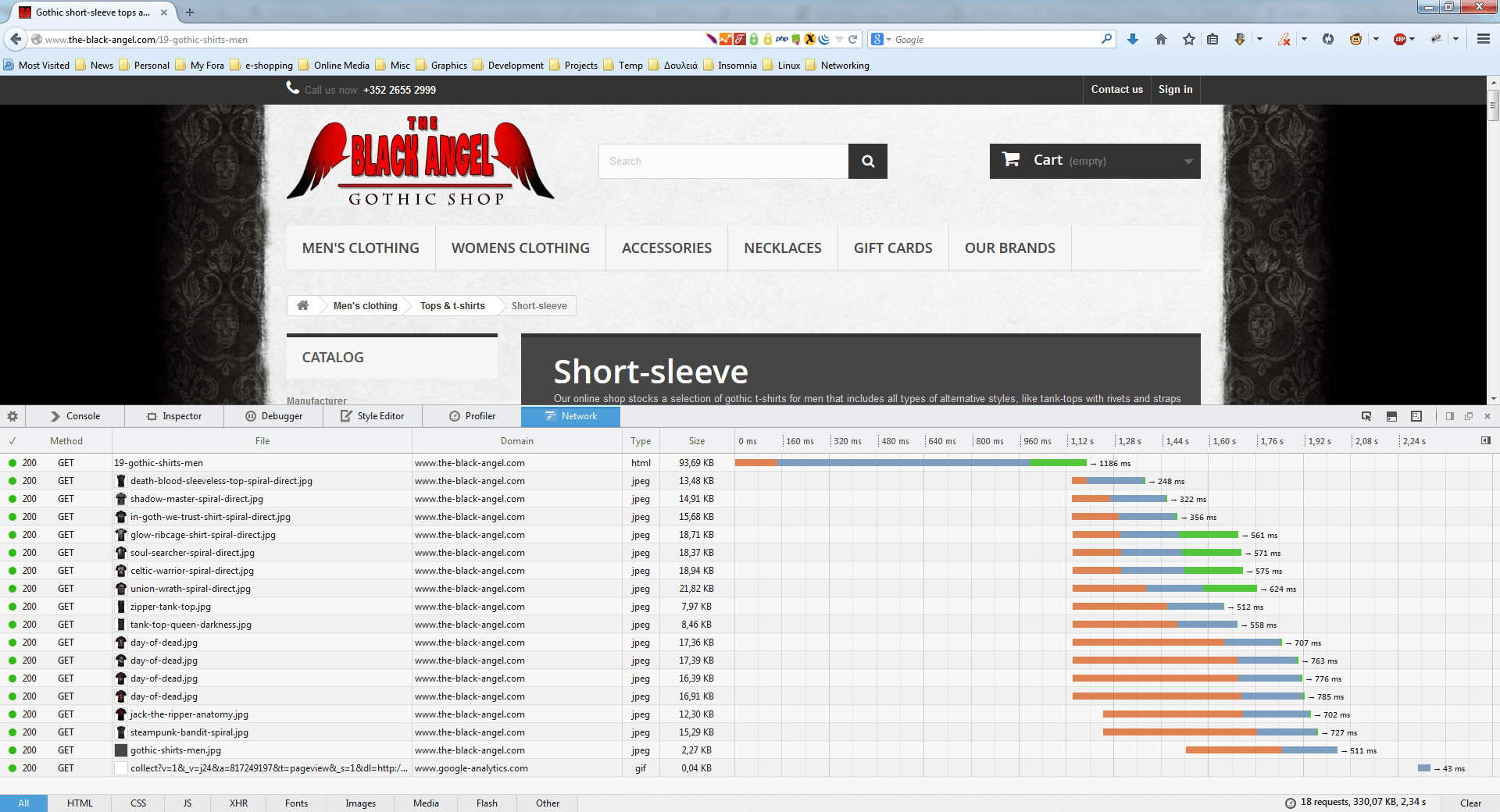Click the sync arrows toolbar icon

click(1328, 39)
